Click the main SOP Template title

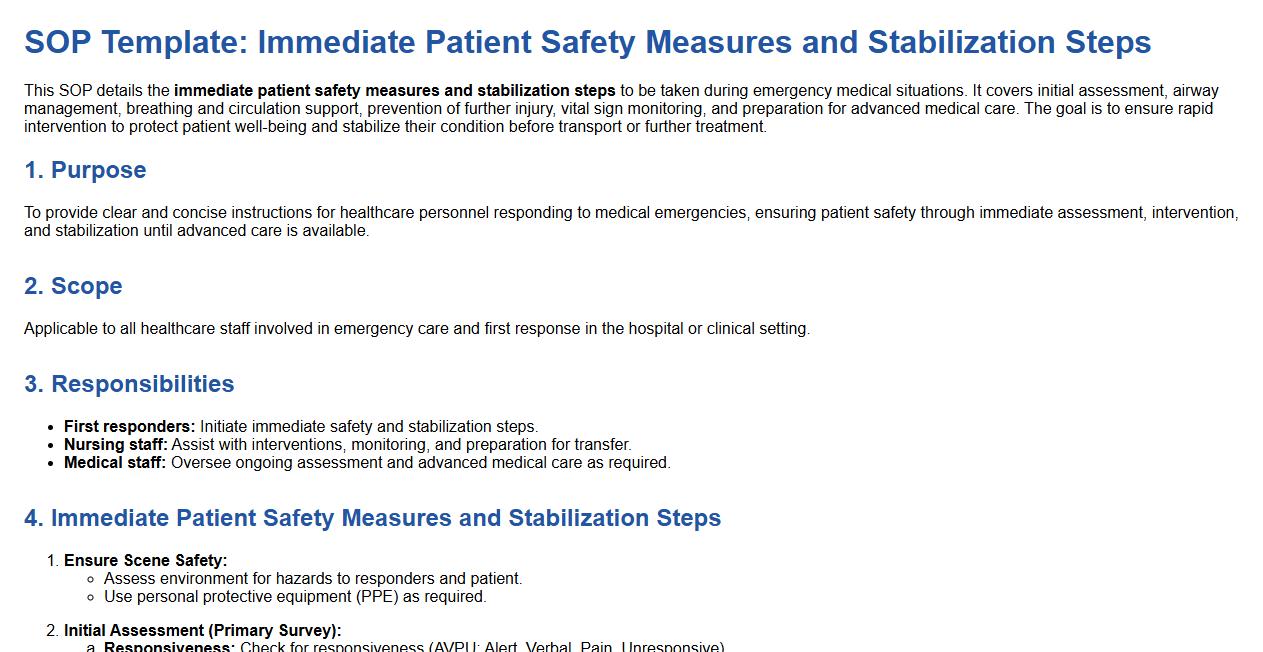pos(587,43)
